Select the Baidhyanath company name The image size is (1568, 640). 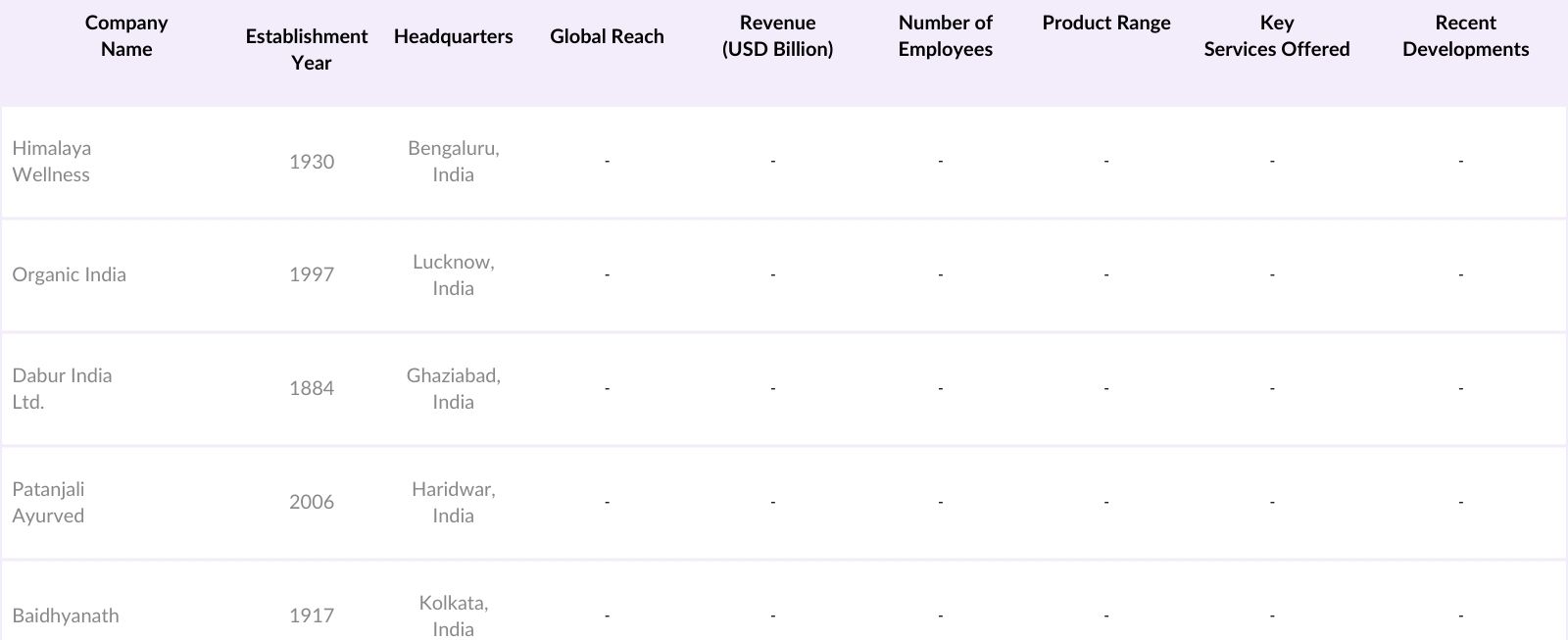tap(66, 615)
